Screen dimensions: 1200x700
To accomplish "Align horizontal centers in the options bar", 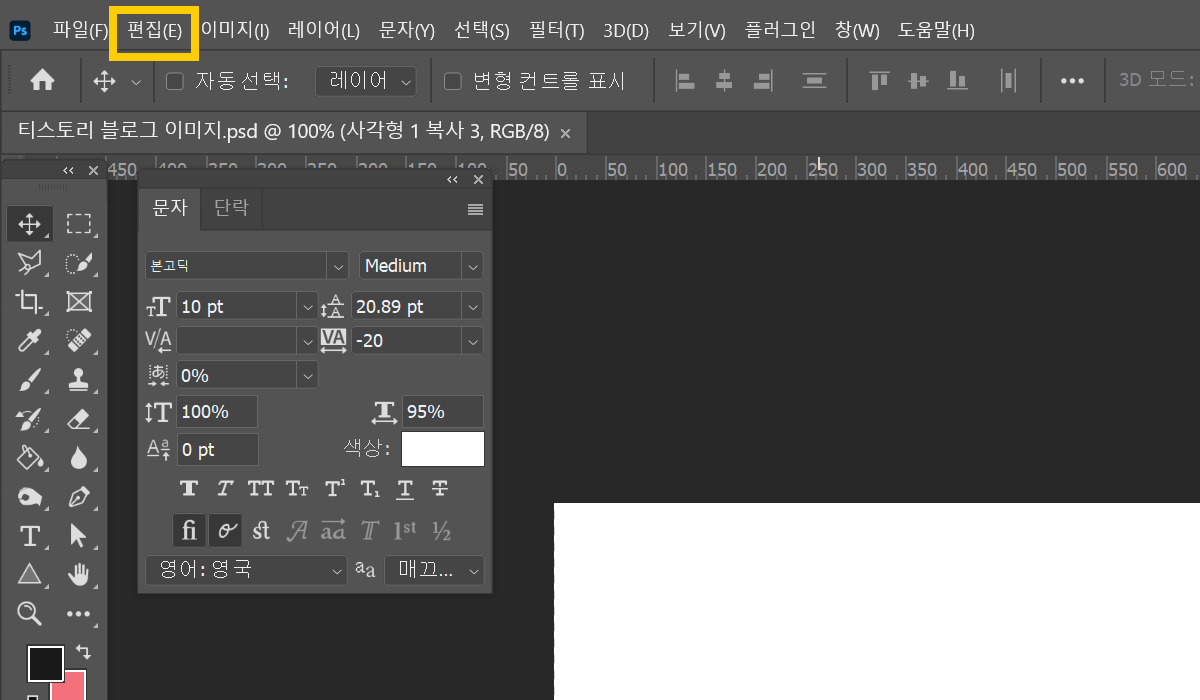I will pyautogui.click(x=724, y=81).
